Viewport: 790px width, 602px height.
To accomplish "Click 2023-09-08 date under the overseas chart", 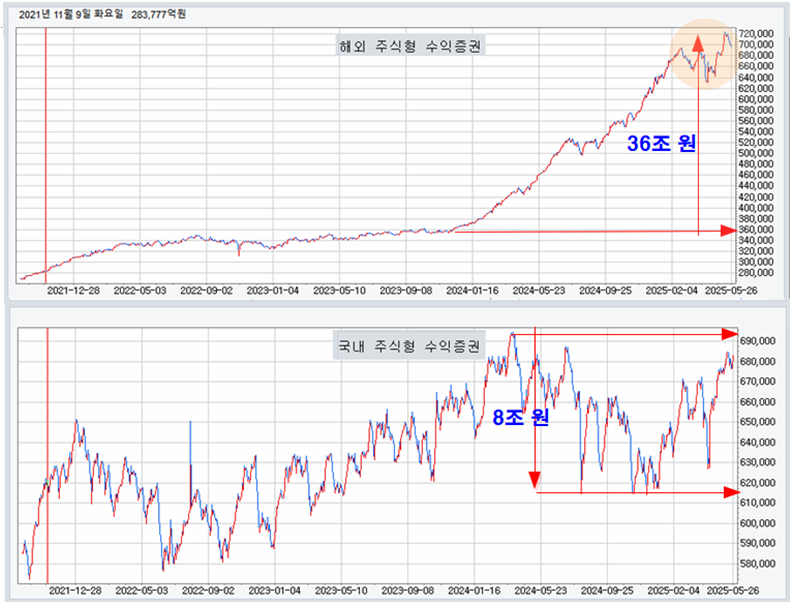I will coord(406,291).
